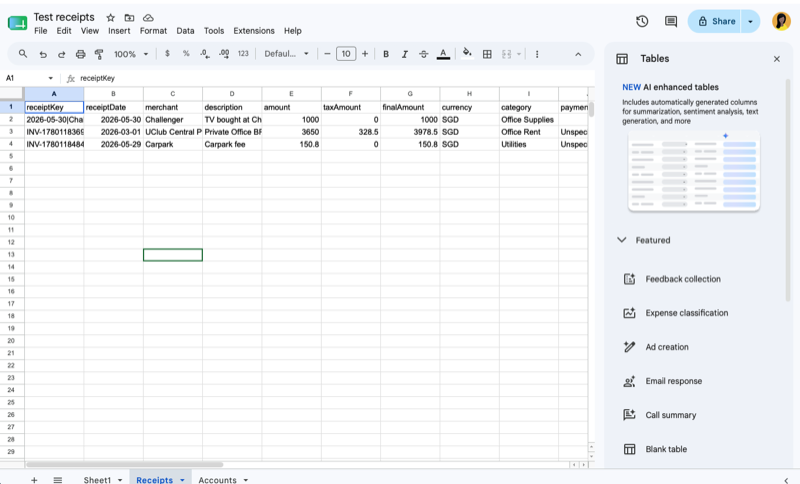Open the toolbar more options menu
The width and height of the screenshot is (800, 484).
[x=537, y=54]
